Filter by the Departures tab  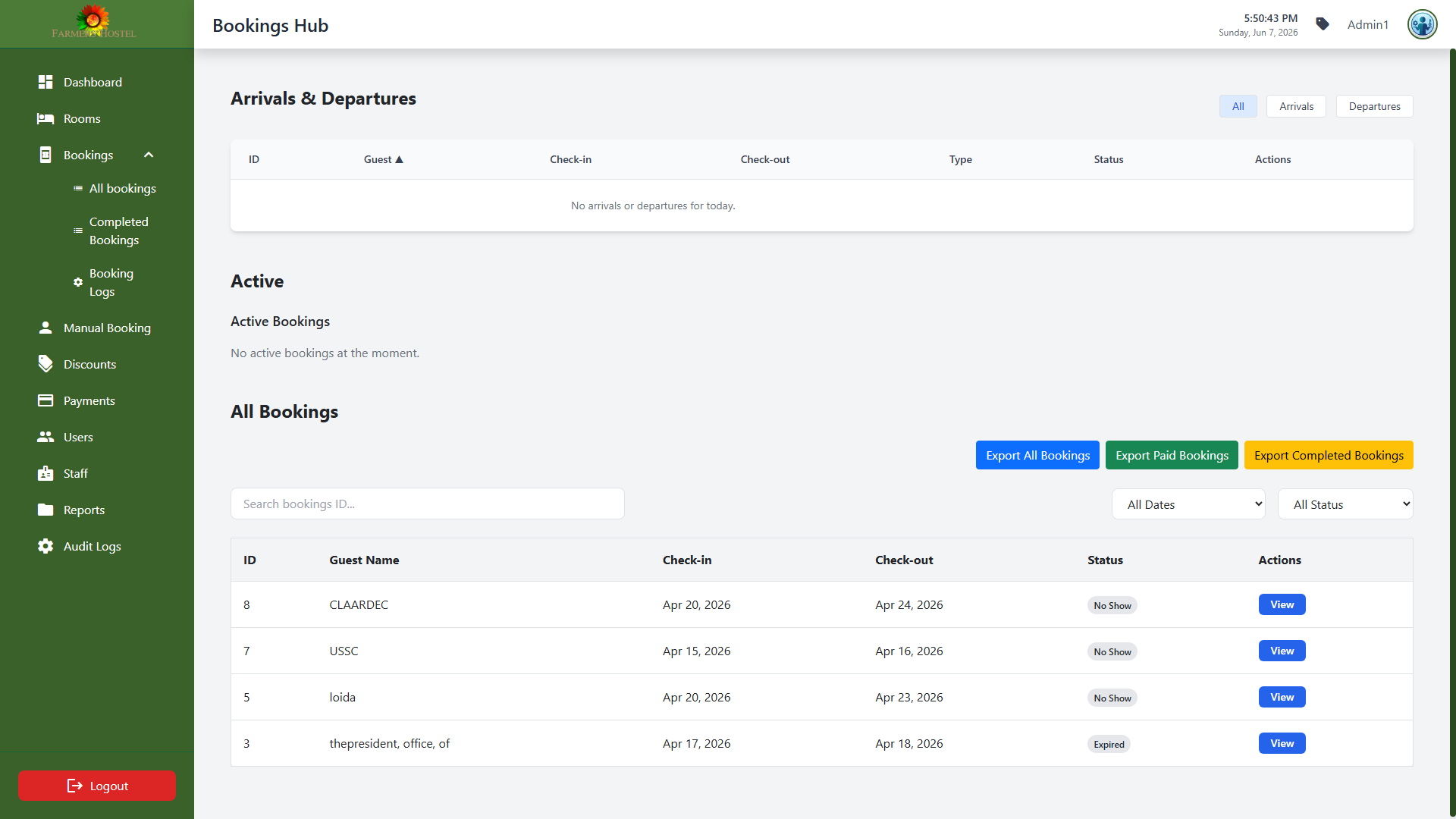point(1374,106)
